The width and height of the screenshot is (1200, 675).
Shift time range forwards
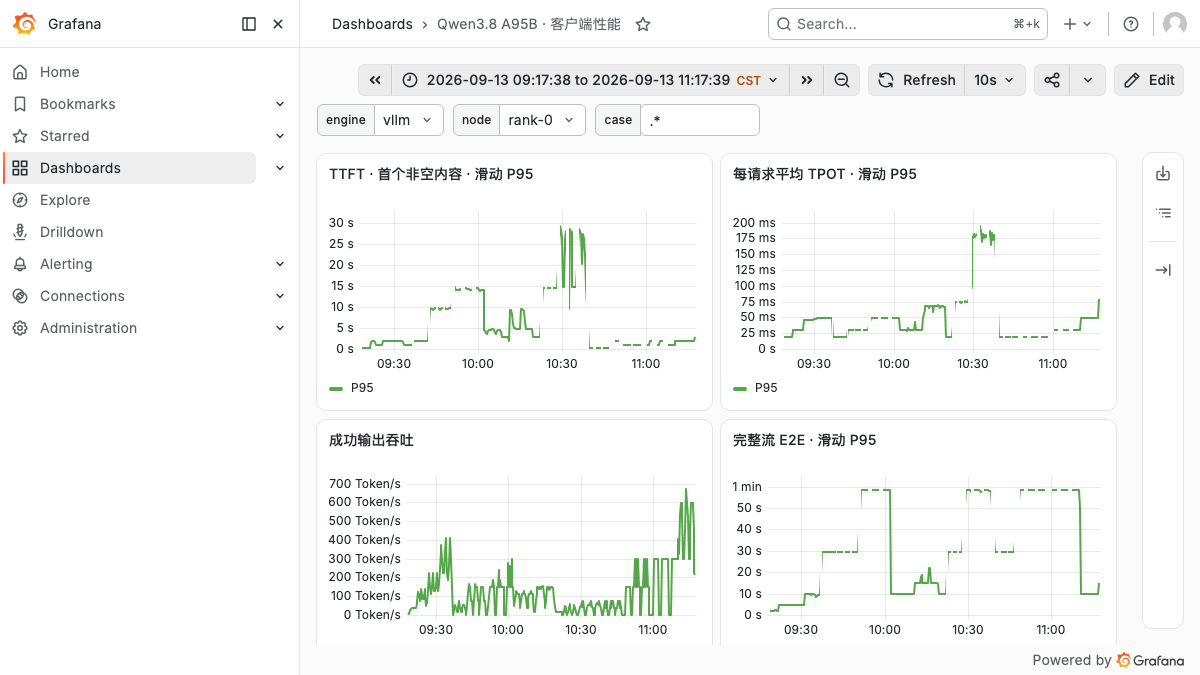point(806,80)
